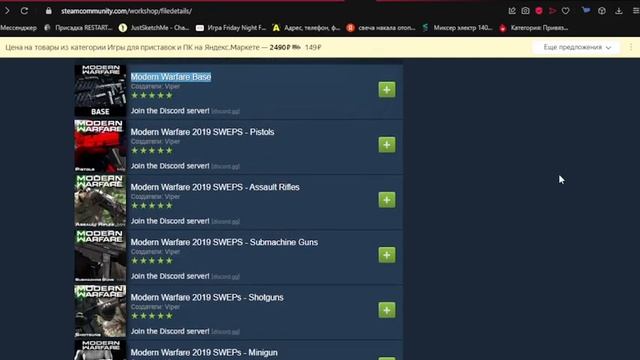Open the Адрес, телефон bookmark
Image resolution: width=640 pixels, height=360 pixels.
coord(307,28)
